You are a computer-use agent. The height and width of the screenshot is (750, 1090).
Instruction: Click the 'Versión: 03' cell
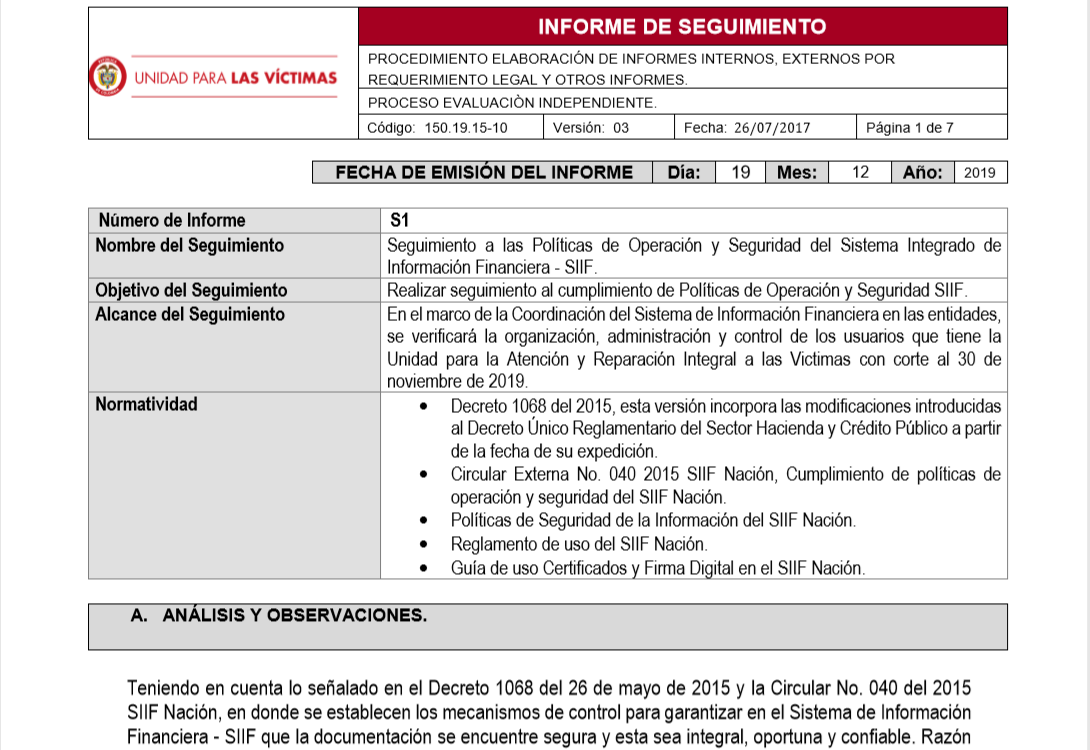pos(608,127)
